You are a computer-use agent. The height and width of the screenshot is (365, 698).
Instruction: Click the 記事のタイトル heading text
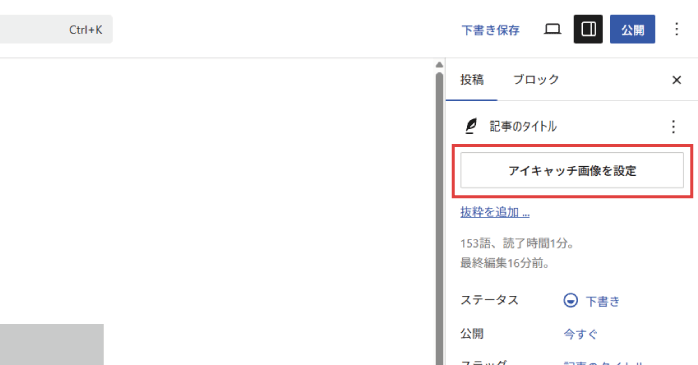(x=523, y=126)
